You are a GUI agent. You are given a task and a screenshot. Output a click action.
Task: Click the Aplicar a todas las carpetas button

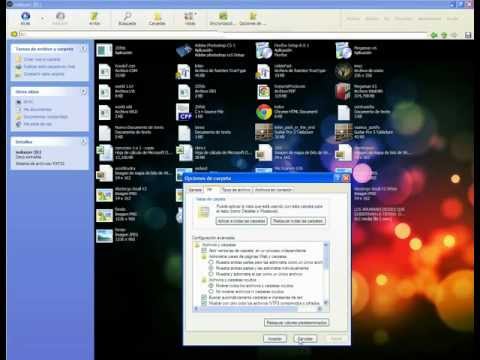242,221
